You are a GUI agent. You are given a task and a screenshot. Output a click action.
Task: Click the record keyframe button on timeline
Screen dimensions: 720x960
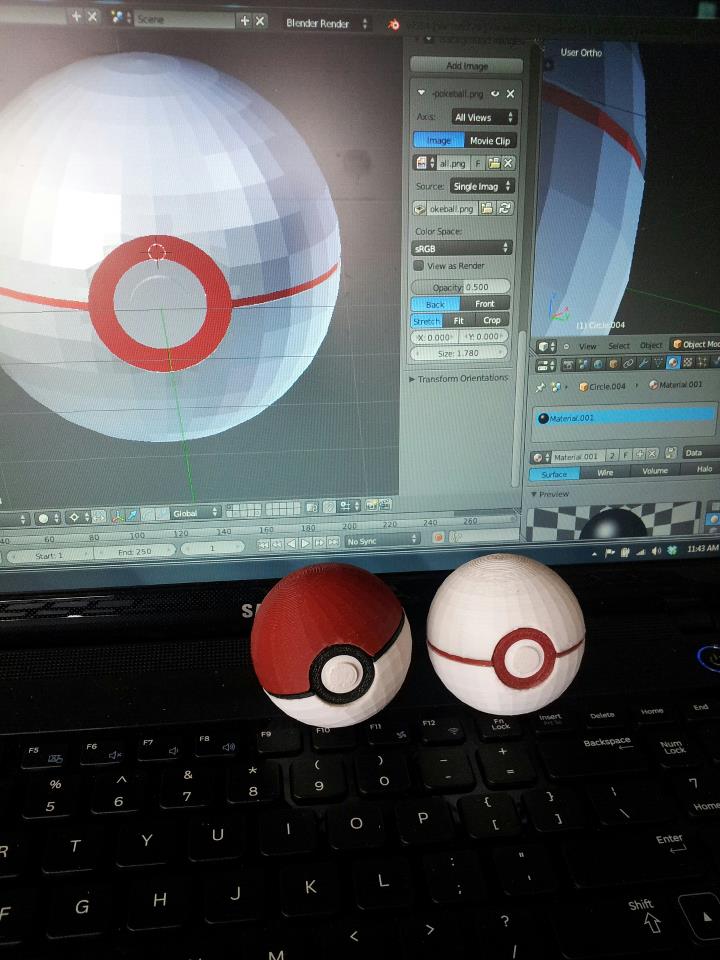(438, 537)
